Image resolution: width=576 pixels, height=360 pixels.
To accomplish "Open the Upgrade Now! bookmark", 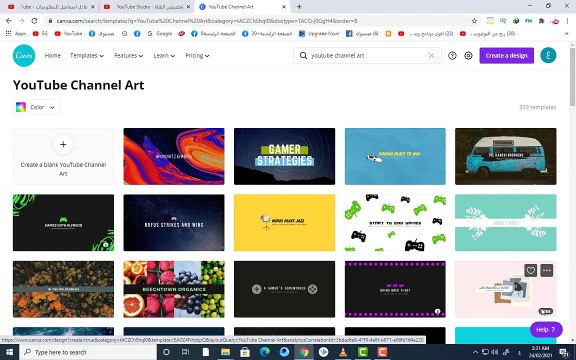I will coord(318,33).
